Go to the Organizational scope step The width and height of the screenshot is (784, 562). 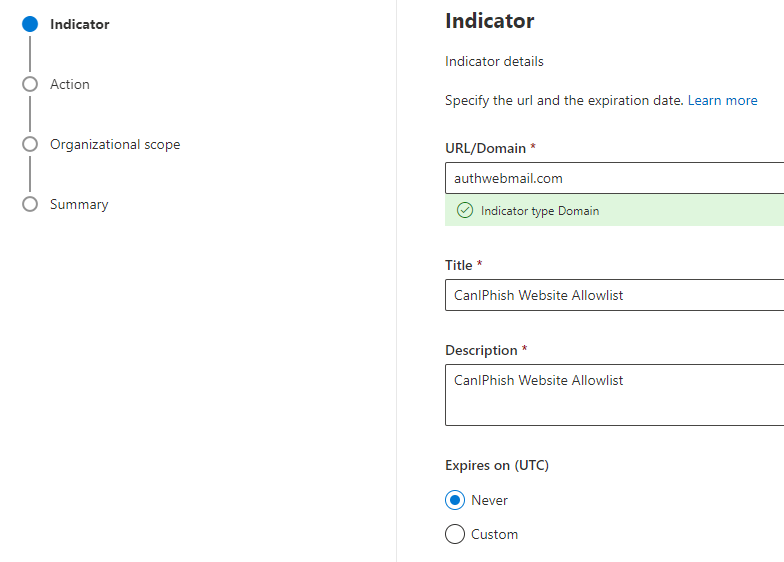point(115,144)
